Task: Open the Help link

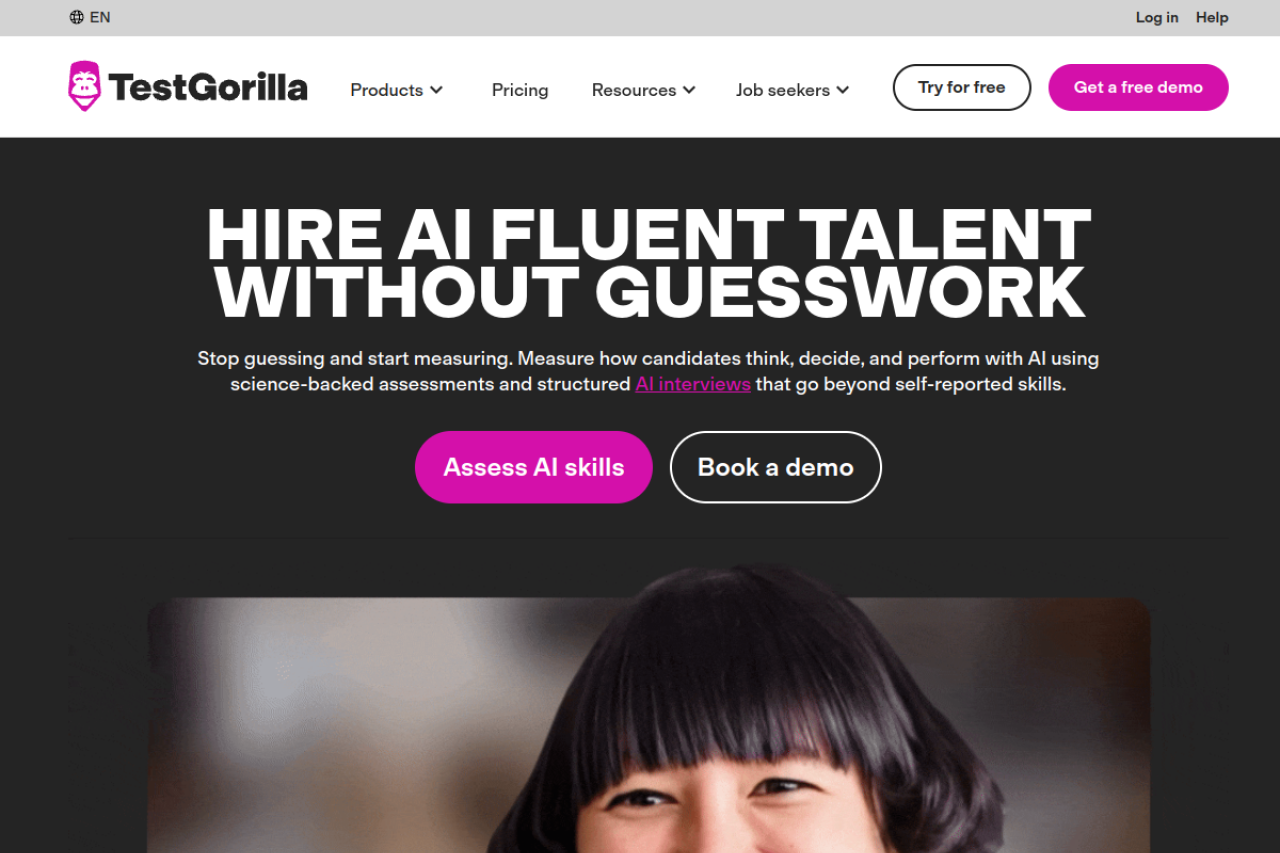Action: coord(1212,17)
